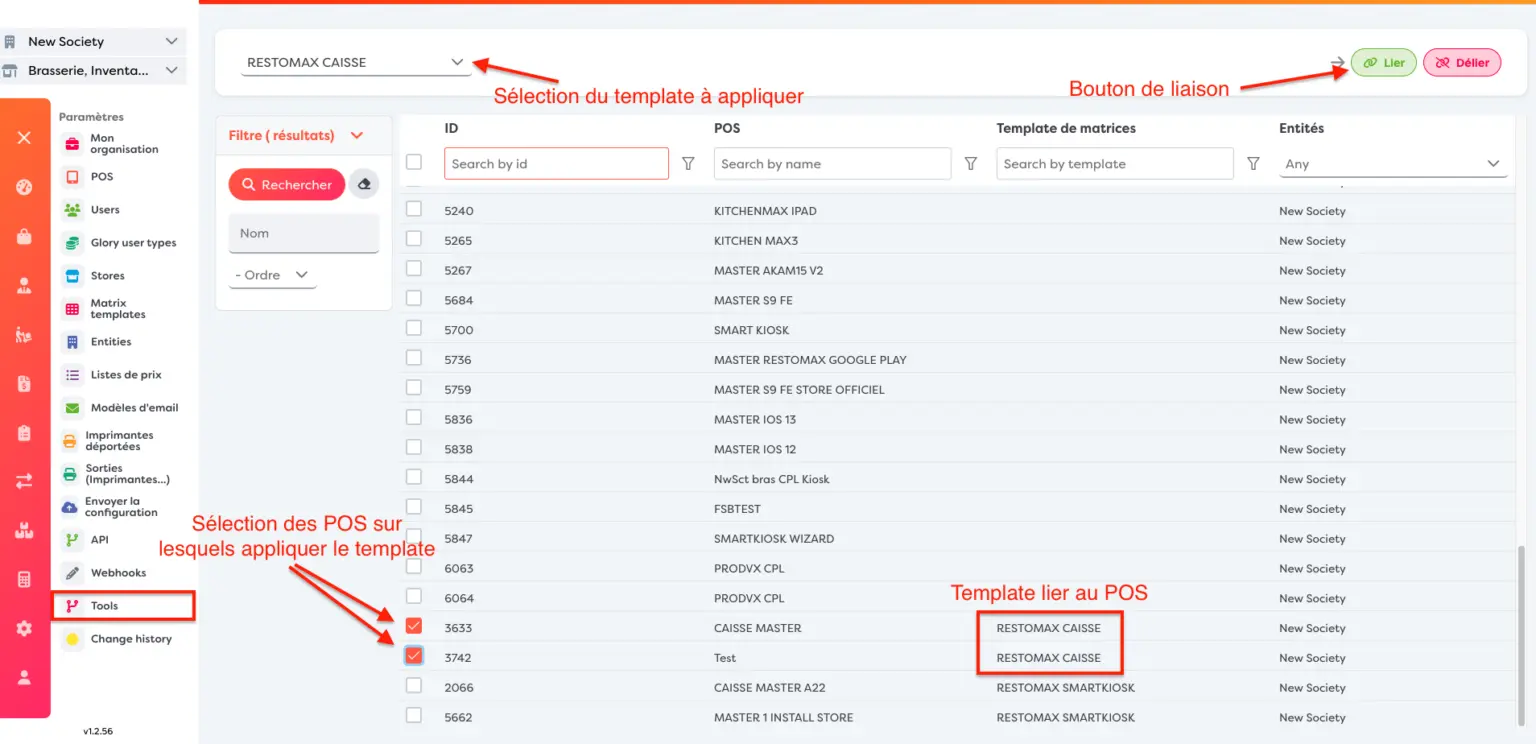This screenshot has height=744, width=1536.
Task: Open the dashboard gauge icon in sidebar
Action: point(24,187)
